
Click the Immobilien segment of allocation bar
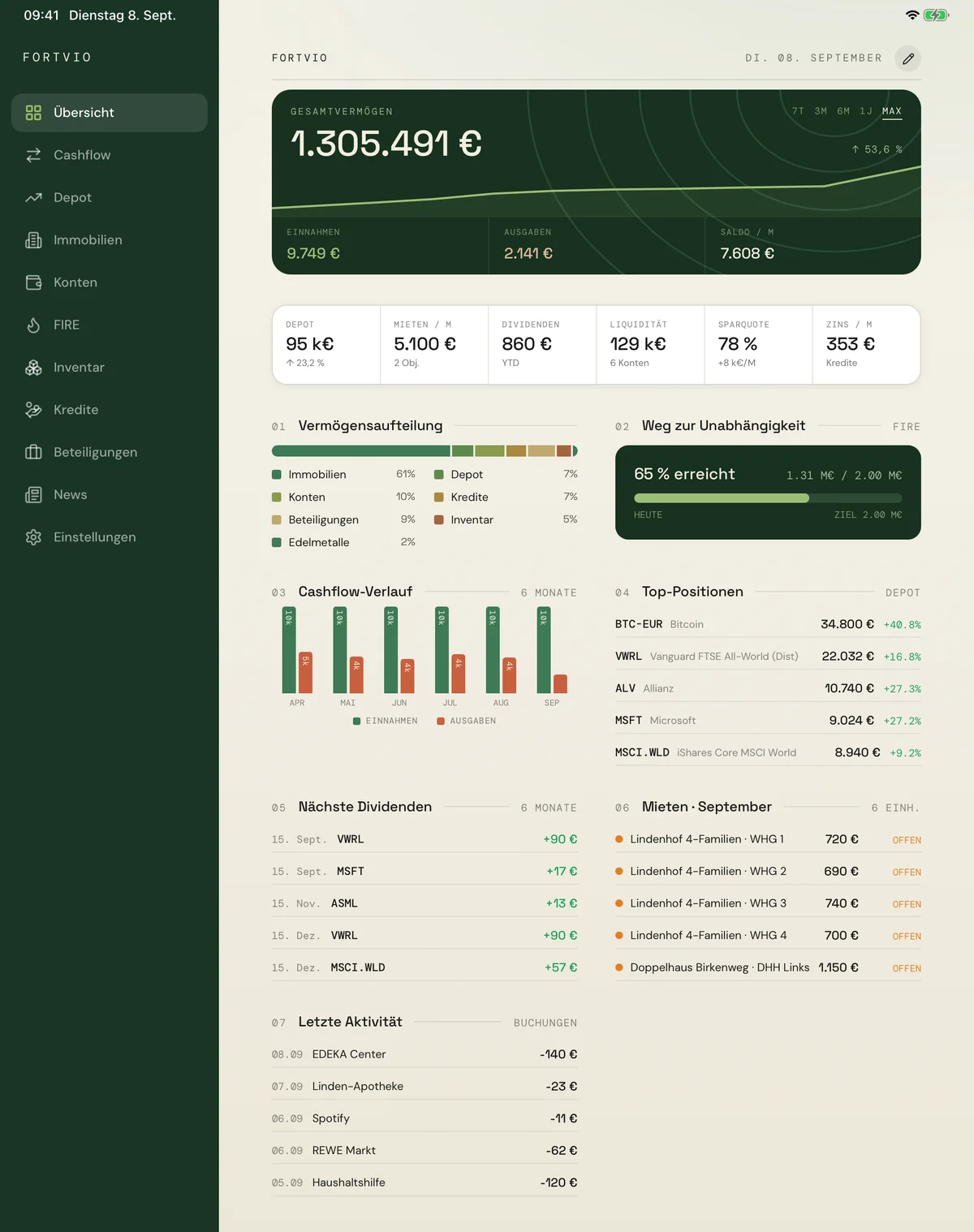tap(361, 451)
